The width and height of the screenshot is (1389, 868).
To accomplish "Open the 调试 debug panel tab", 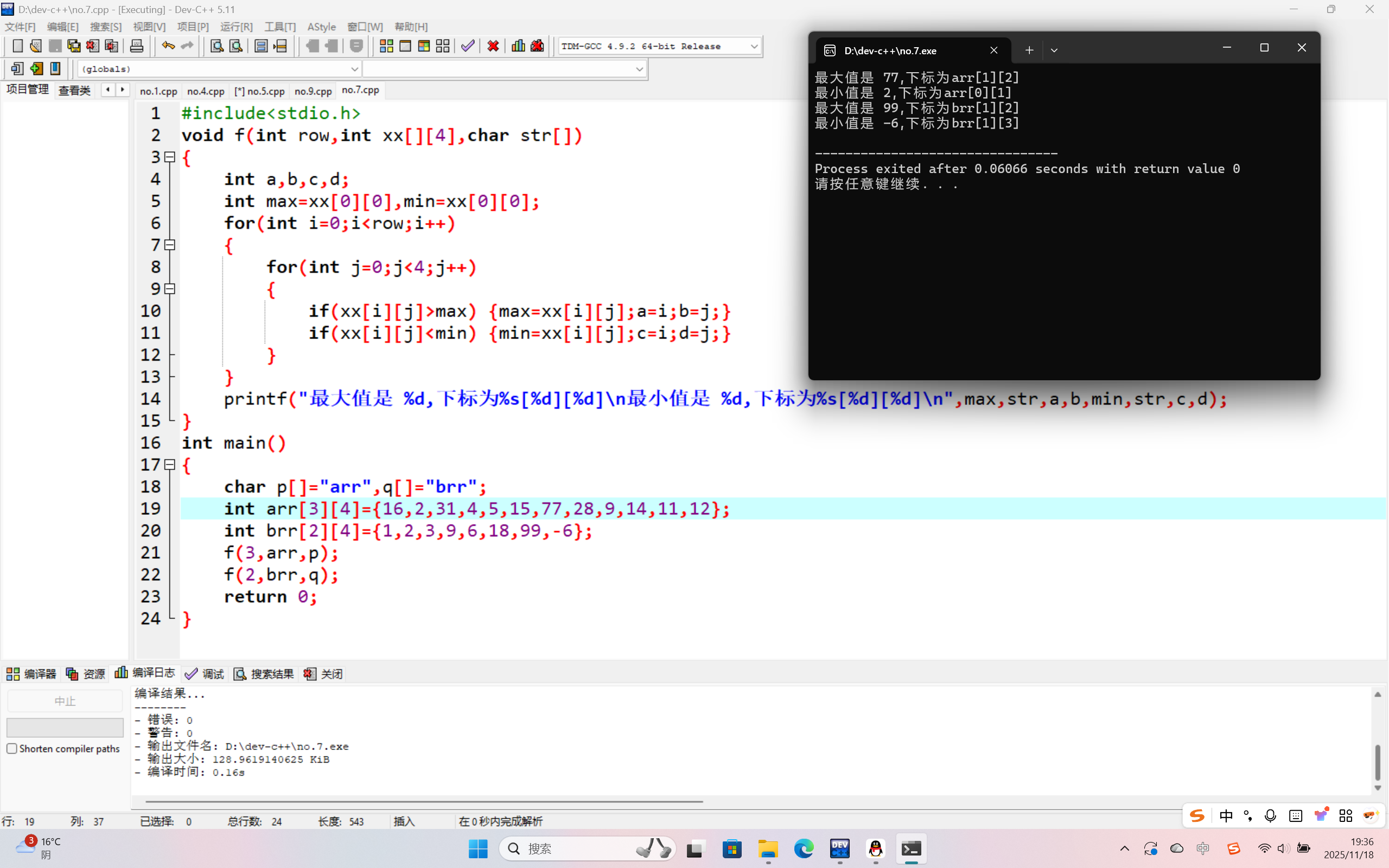I will coord(206,674).
